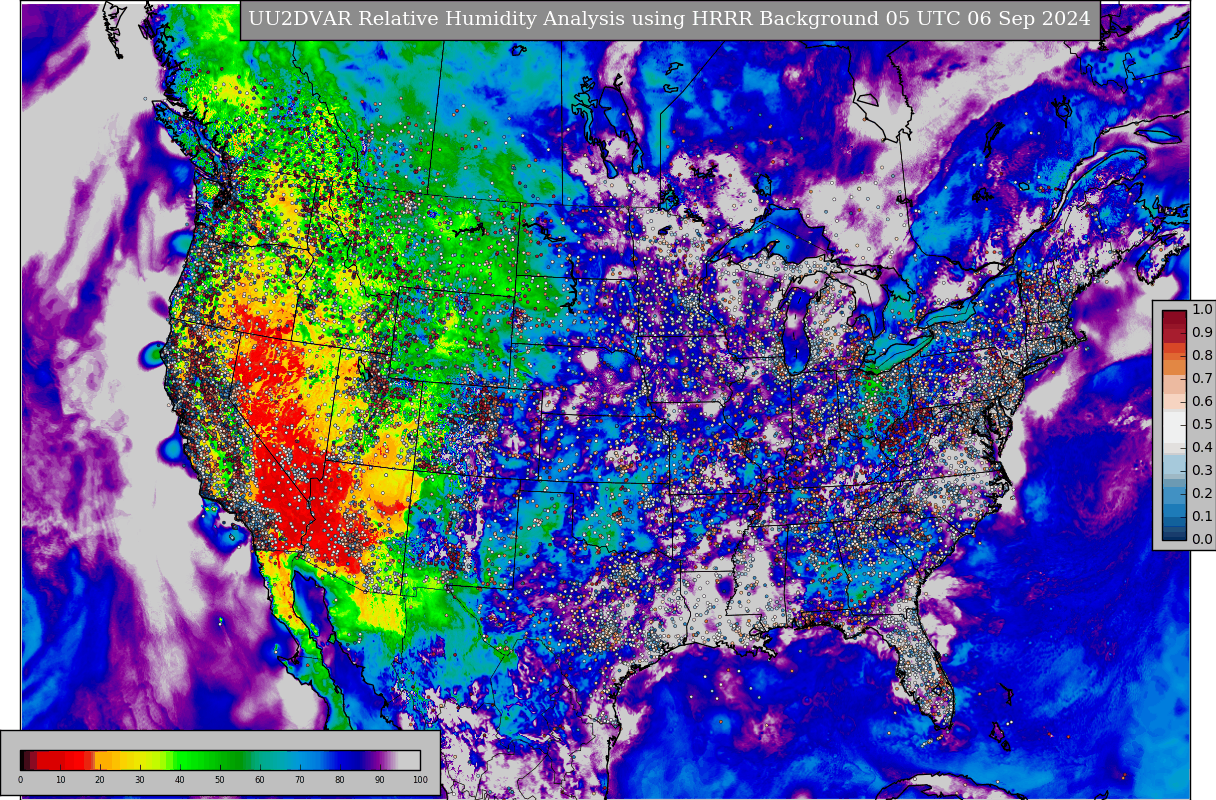Pick the green segment of humidity colorbar
The height and width of the screenshot is (800, 1216).
pyautogui.click(x=210, y=760)
